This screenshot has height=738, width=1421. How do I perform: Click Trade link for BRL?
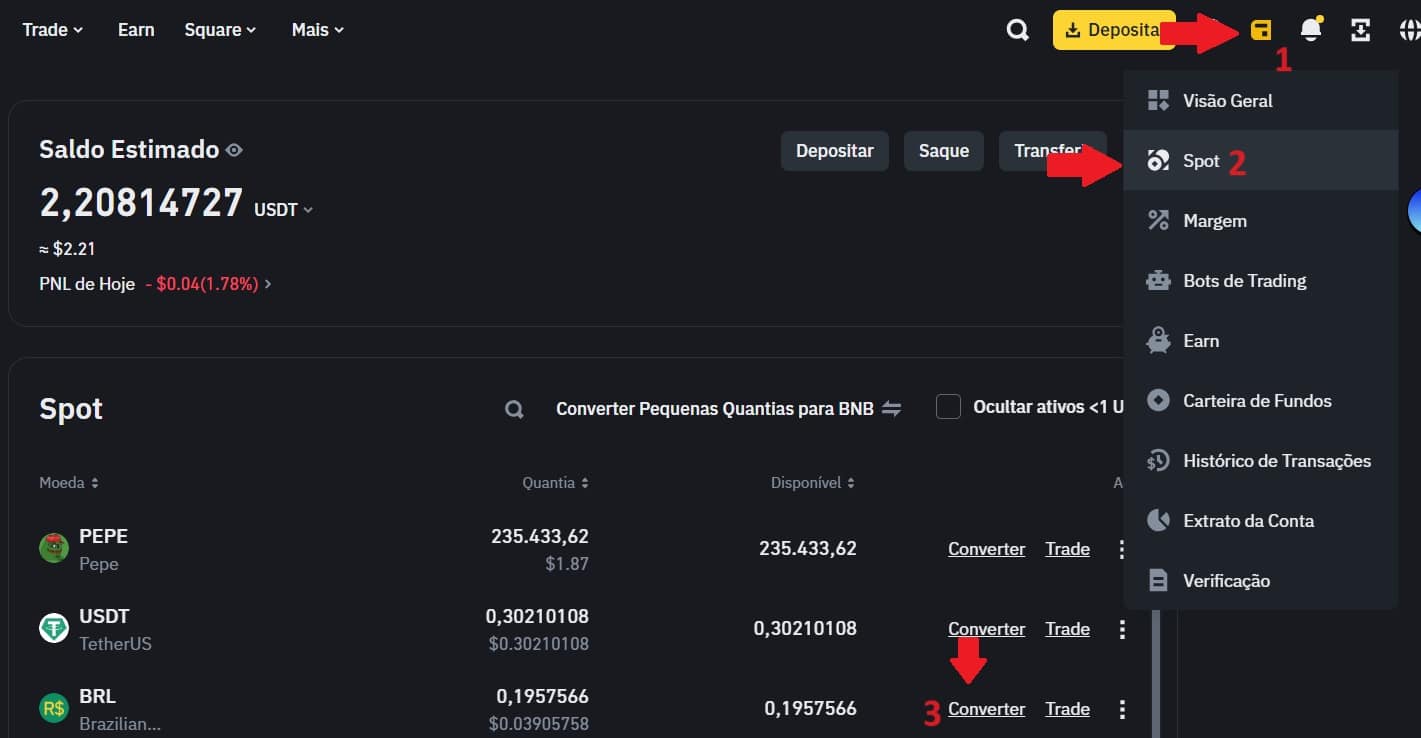click(x=1067, y=709)
